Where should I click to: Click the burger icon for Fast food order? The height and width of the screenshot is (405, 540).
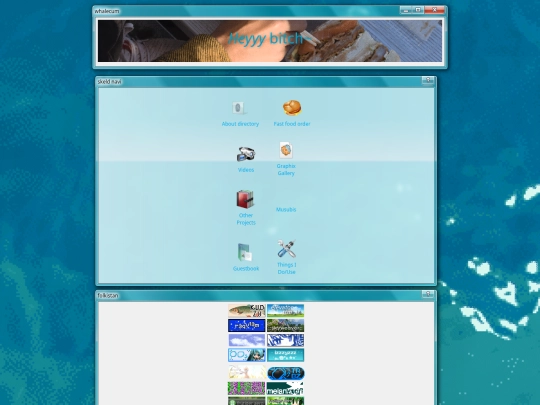[x=292, y=108]
